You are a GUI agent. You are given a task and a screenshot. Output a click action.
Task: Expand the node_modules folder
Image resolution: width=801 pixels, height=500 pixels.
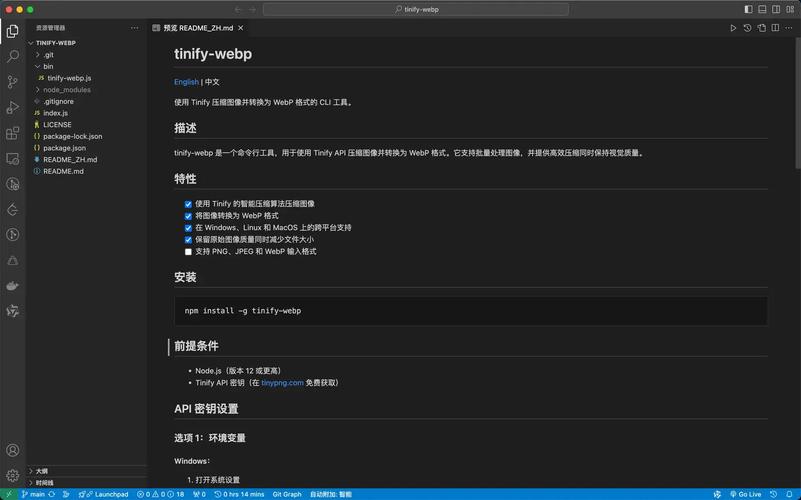tap(87, 90)
